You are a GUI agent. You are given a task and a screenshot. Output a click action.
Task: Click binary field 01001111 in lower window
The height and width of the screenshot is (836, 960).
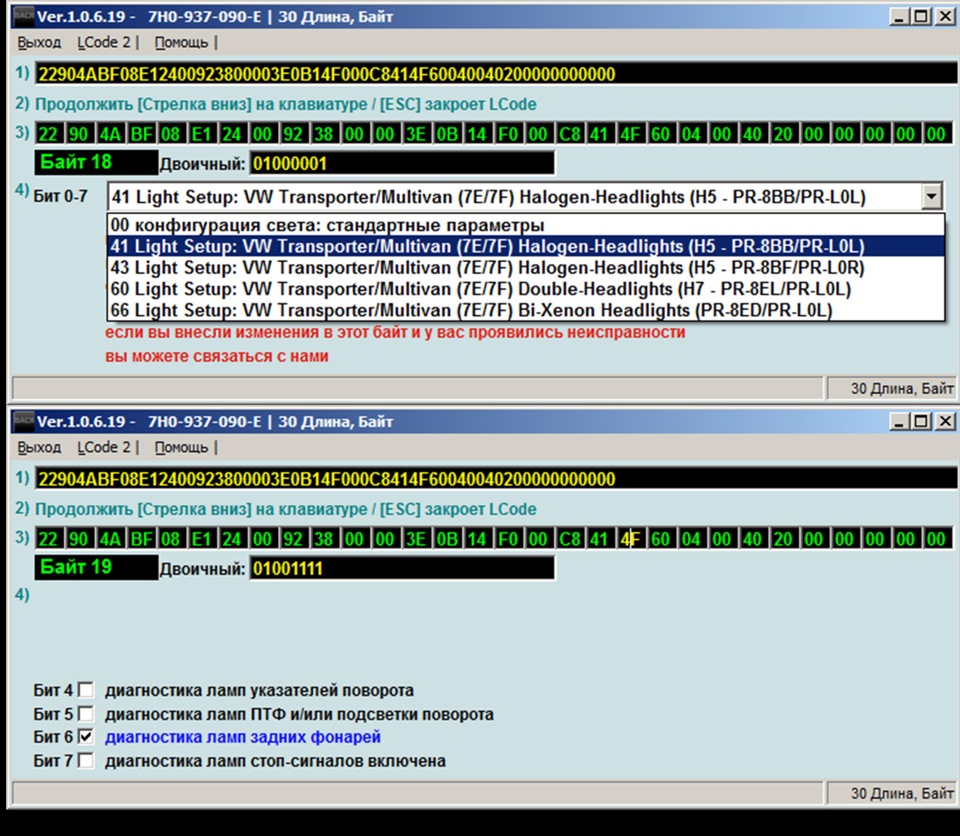(402, 568)
